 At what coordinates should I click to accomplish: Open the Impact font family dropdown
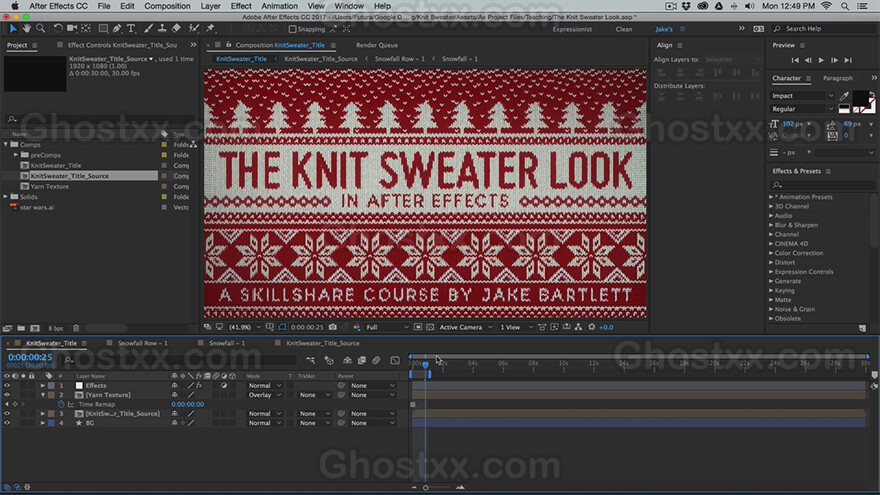coord(803,96)
